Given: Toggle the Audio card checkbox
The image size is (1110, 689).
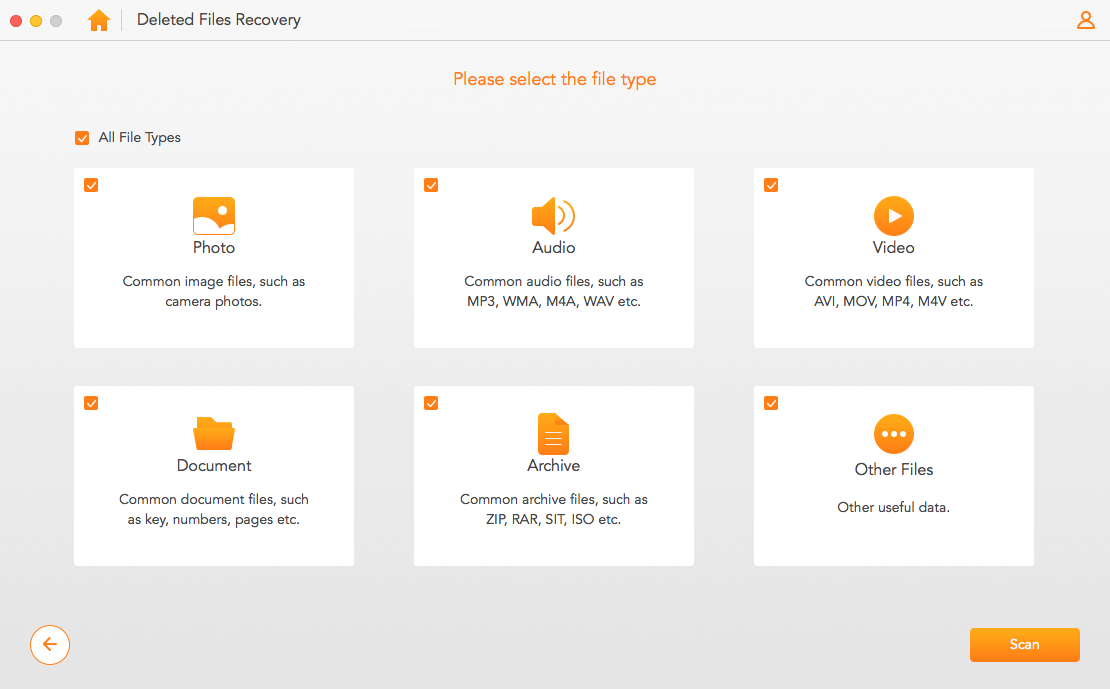Looking at the screenshot, I should click(x=431, y=186).
